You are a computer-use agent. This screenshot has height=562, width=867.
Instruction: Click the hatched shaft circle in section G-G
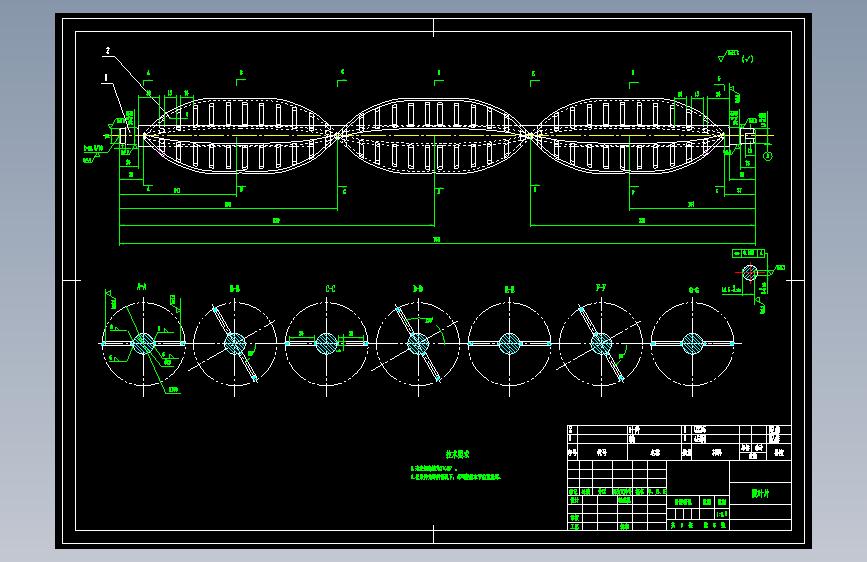tap(692, 344)
